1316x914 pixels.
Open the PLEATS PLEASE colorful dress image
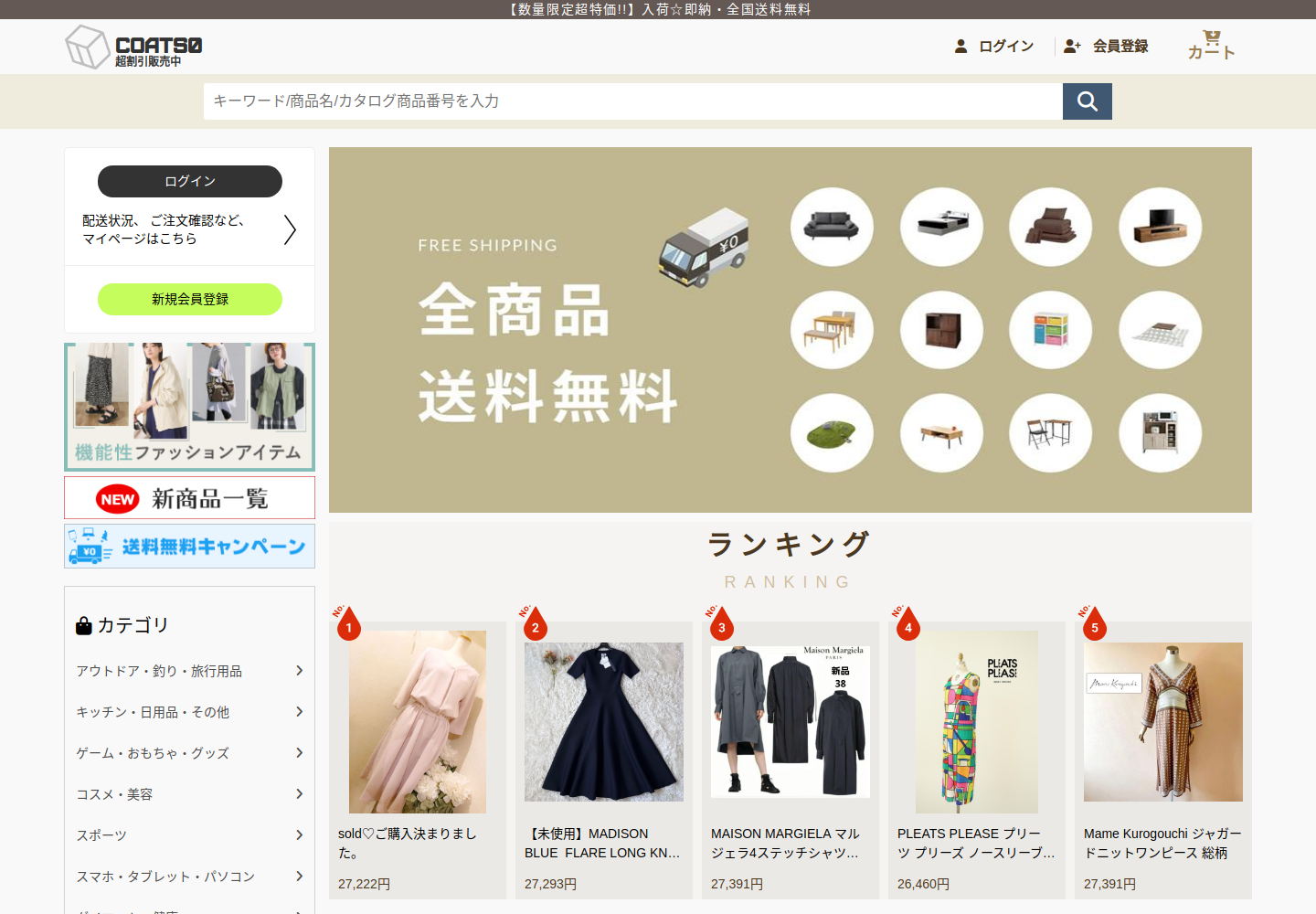(977, 722)
